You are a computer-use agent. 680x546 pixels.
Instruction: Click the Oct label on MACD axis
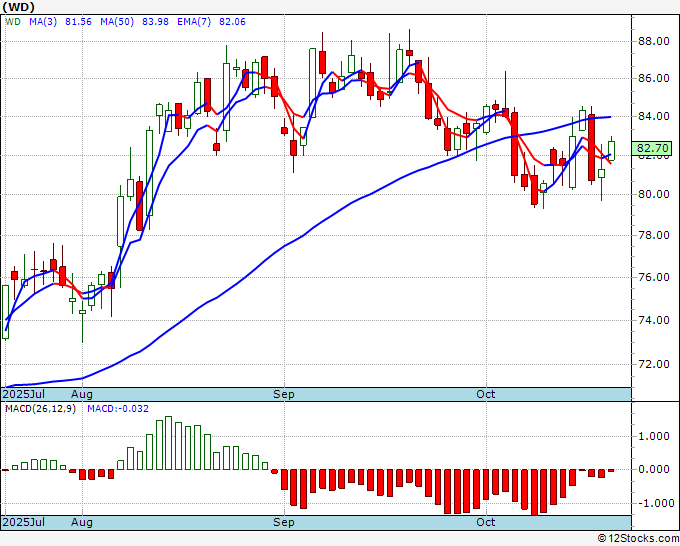[x=486, y=522]
